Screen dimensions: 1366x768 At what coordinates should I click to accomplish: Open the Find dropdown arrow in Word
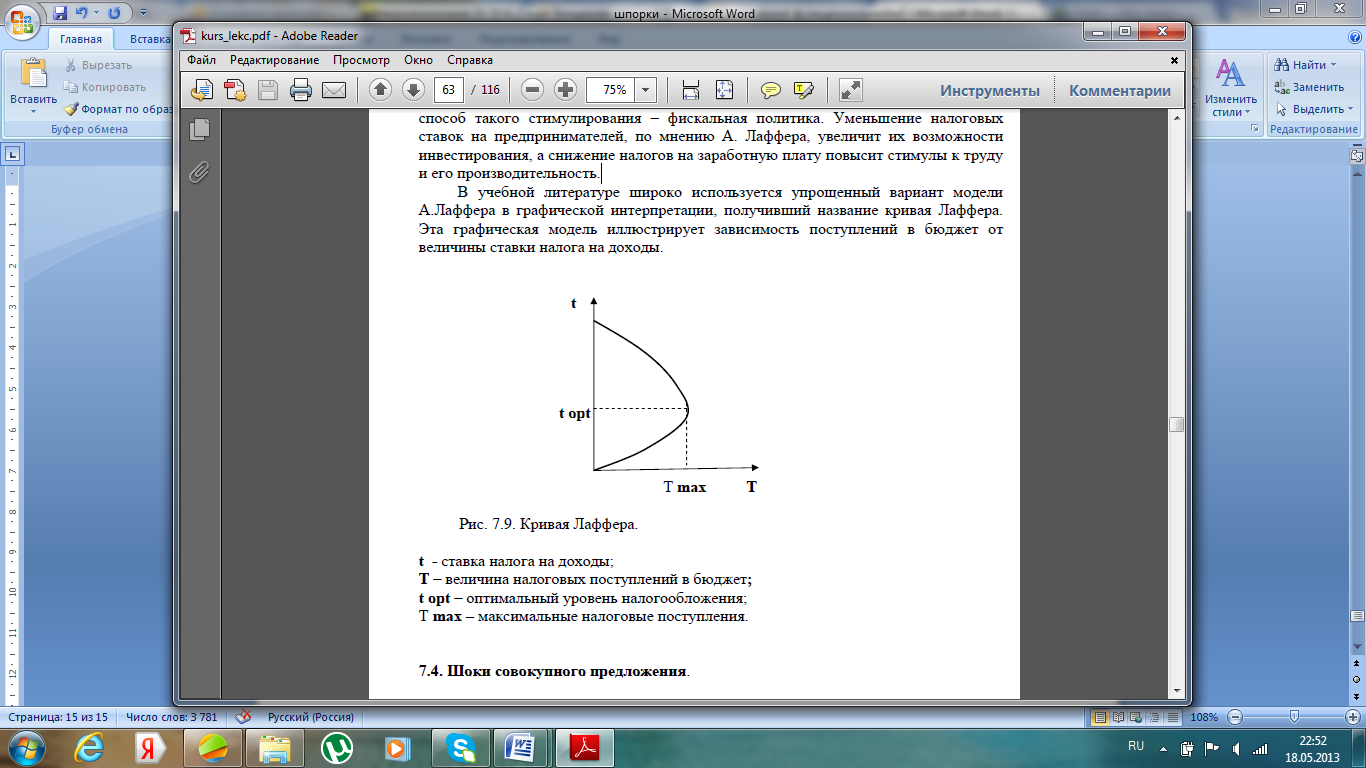pos(1333,65)
